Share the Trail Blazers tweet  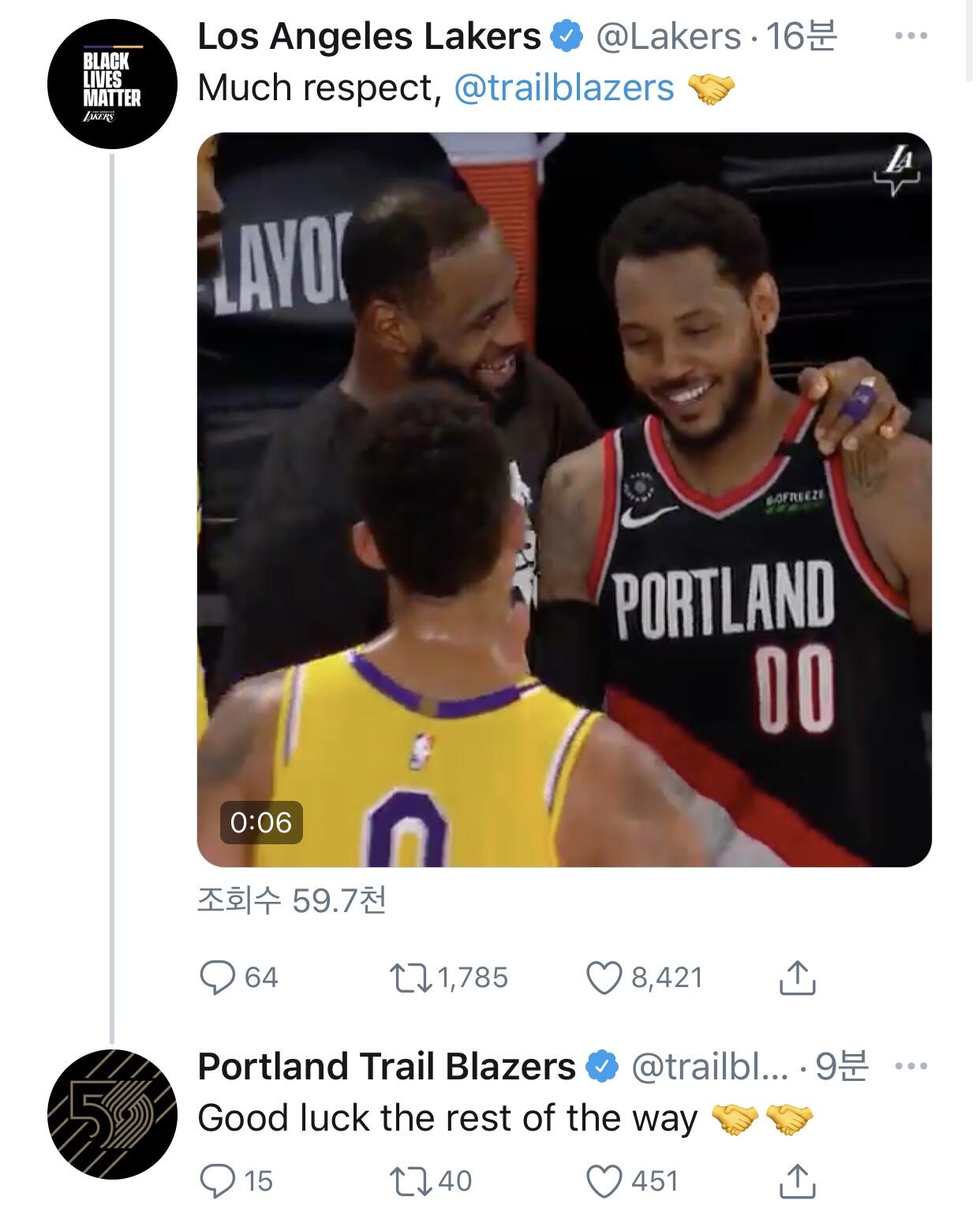[x=797, y=1181]
